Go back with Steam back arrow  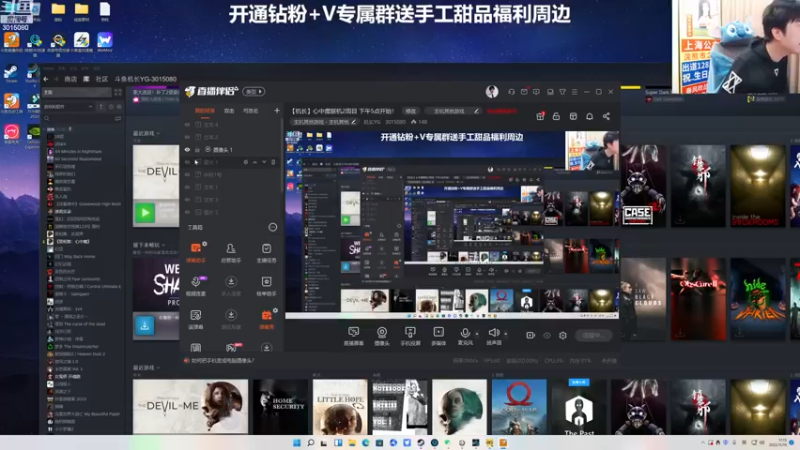[x=46, y=79]
